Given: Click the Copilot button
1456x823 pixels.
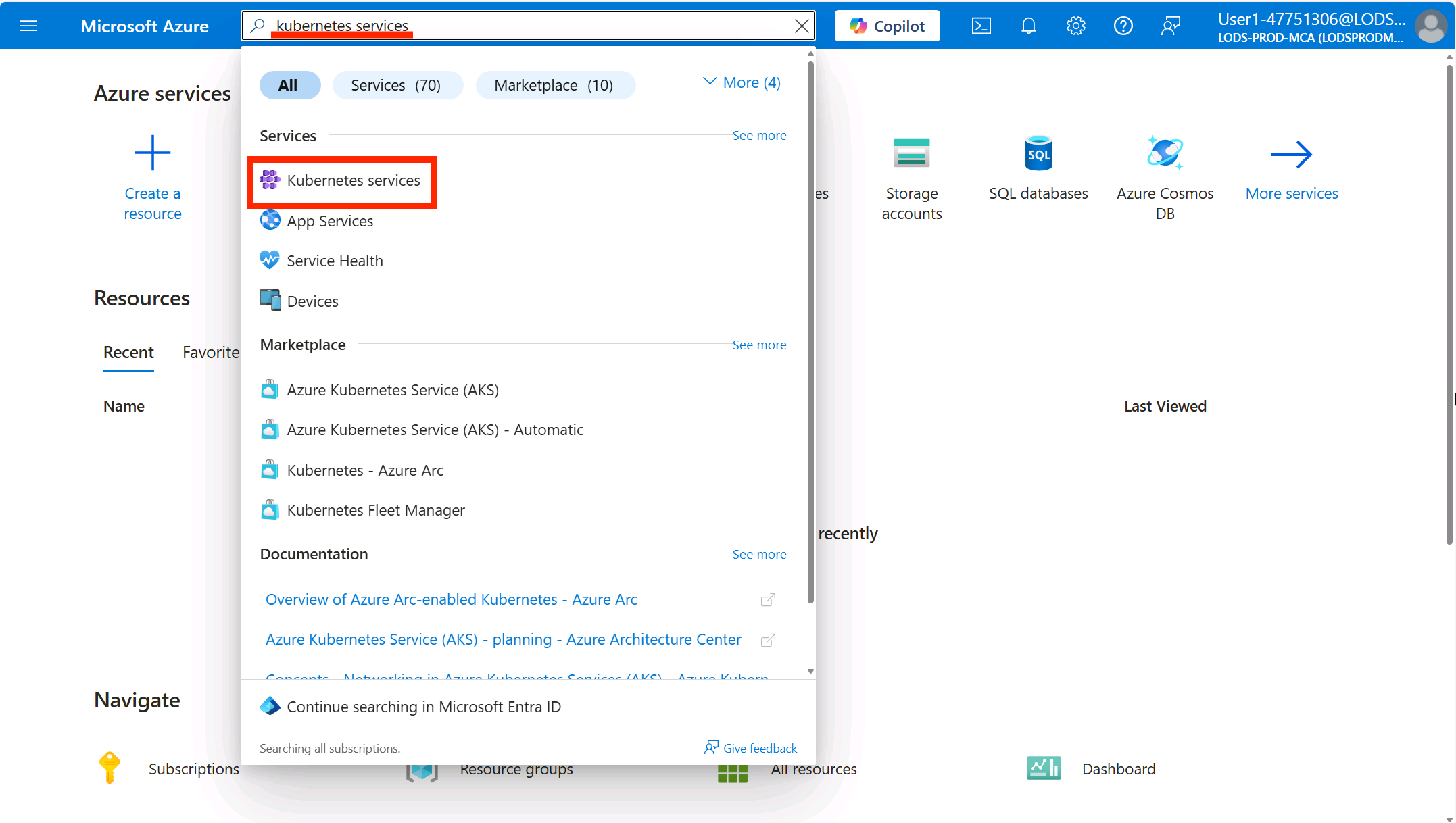Looking at the screenshot, I should pyautogui.click(x=887, y=26).
